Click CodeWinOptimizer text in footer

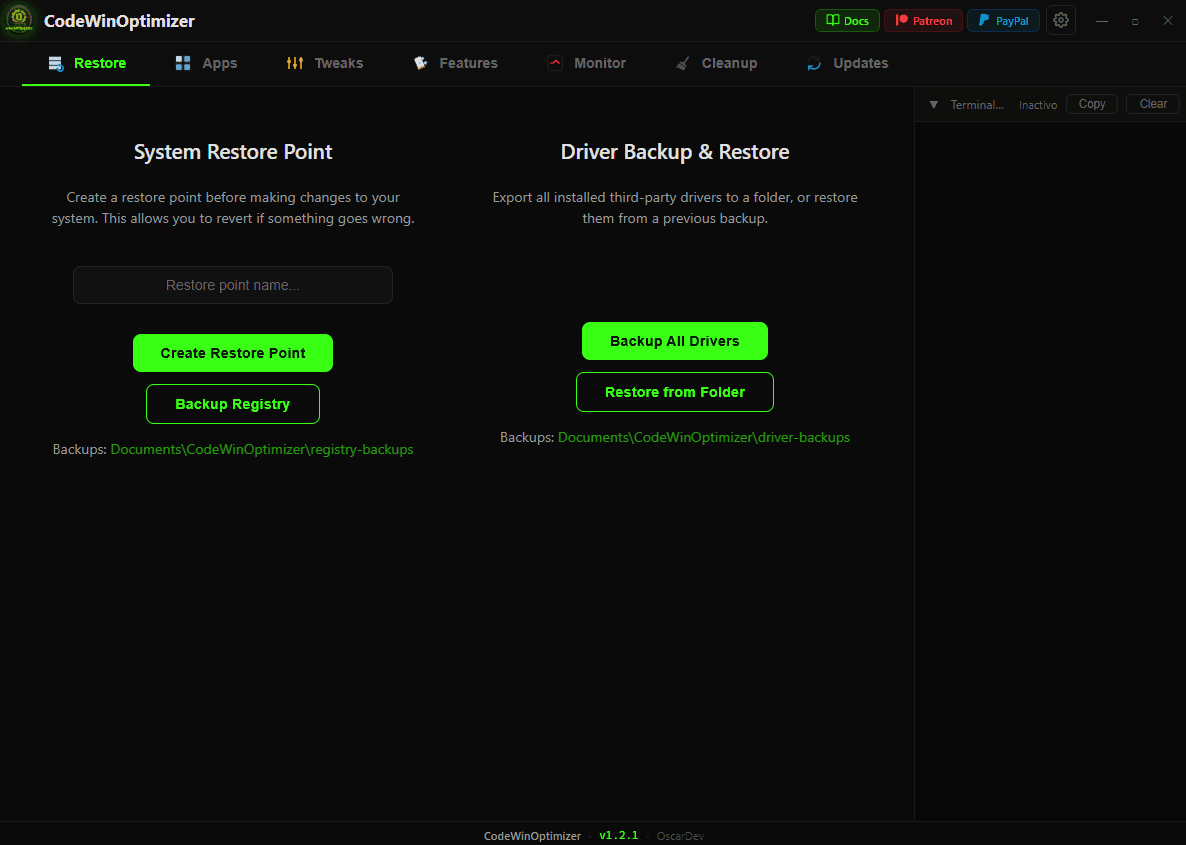click(532, 837)
